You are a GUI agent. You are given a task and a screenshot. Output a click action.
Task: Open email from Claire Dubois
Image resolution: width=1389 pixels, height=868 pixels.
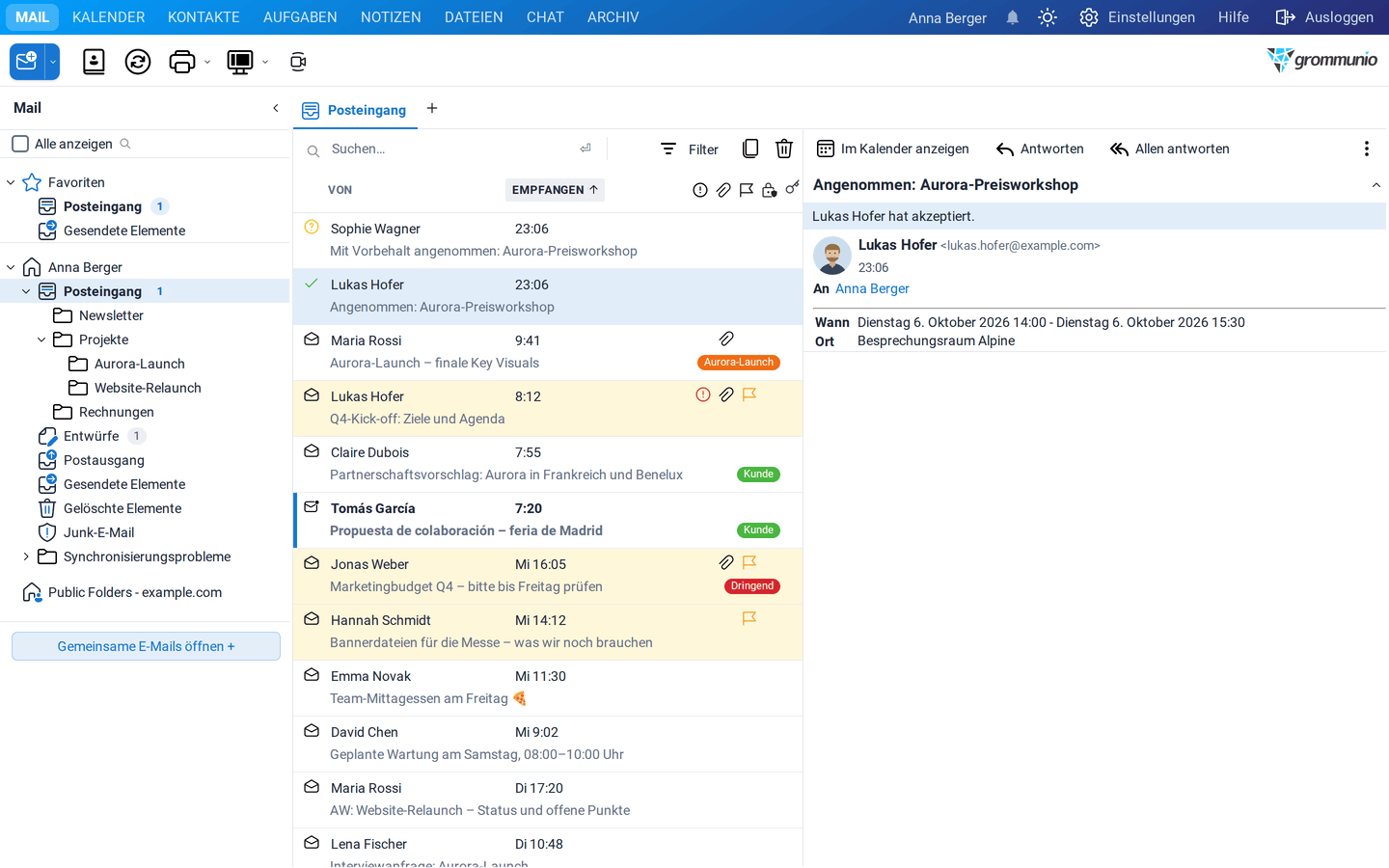(x=548, y=464)
